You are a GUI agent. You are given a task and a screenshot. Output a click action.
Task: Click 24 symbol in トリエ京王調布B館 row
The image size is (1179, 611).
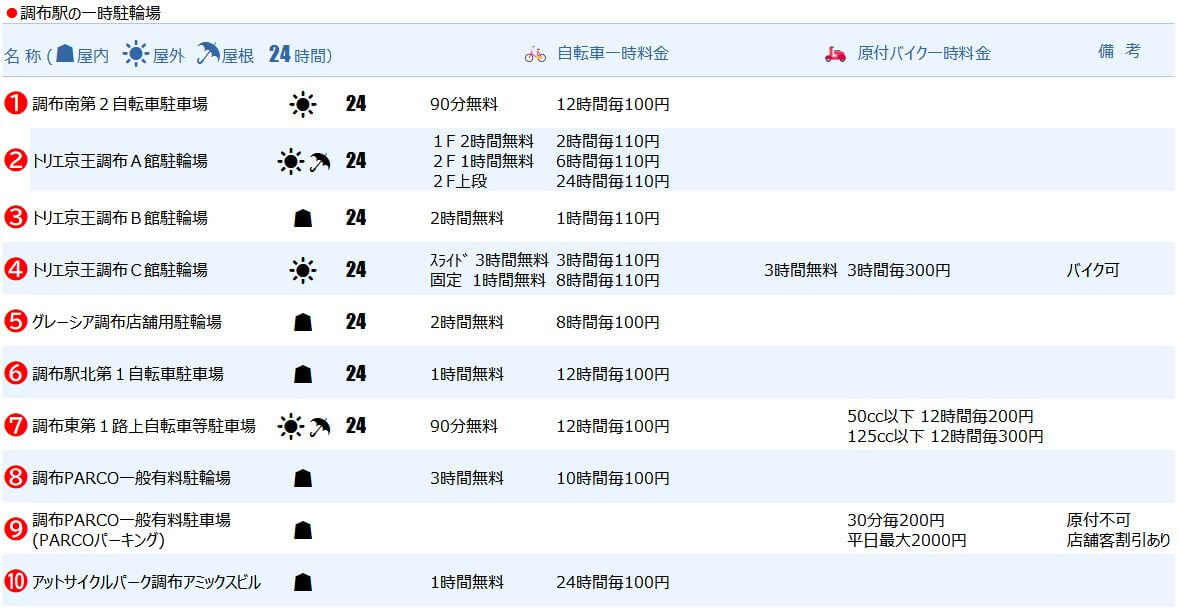(x=356, y=217)
